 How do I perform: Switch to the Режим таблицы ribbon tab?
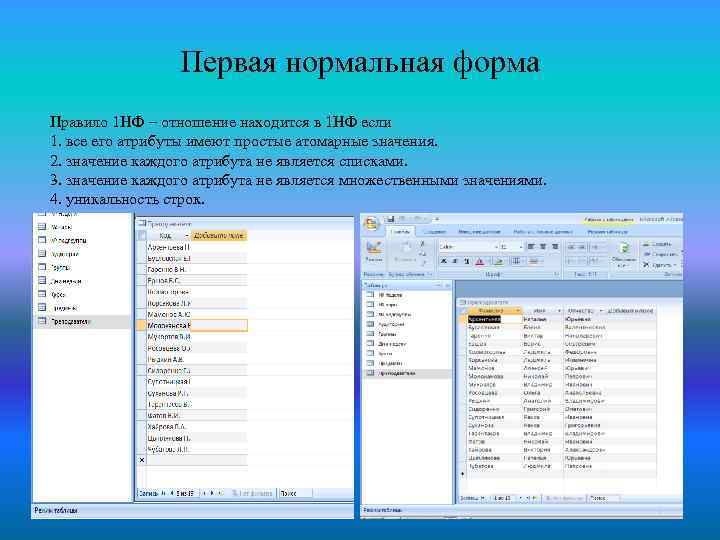(x=608, y=232)
